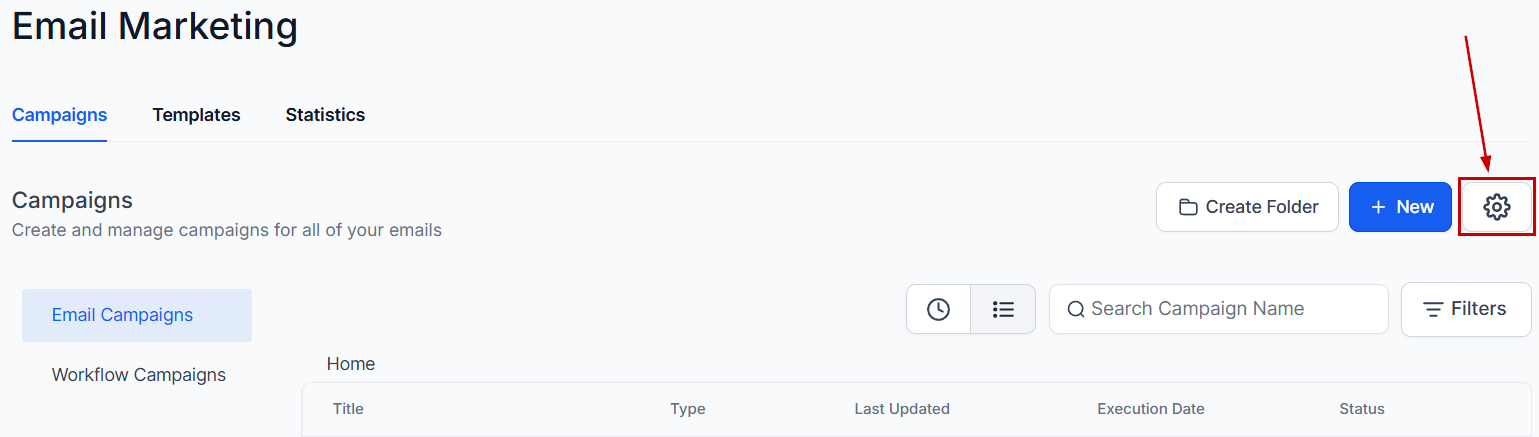This screenshot has width=1539, height=437.
Task: Select the Campaigns tab
Action: click(x=59, y=115)
